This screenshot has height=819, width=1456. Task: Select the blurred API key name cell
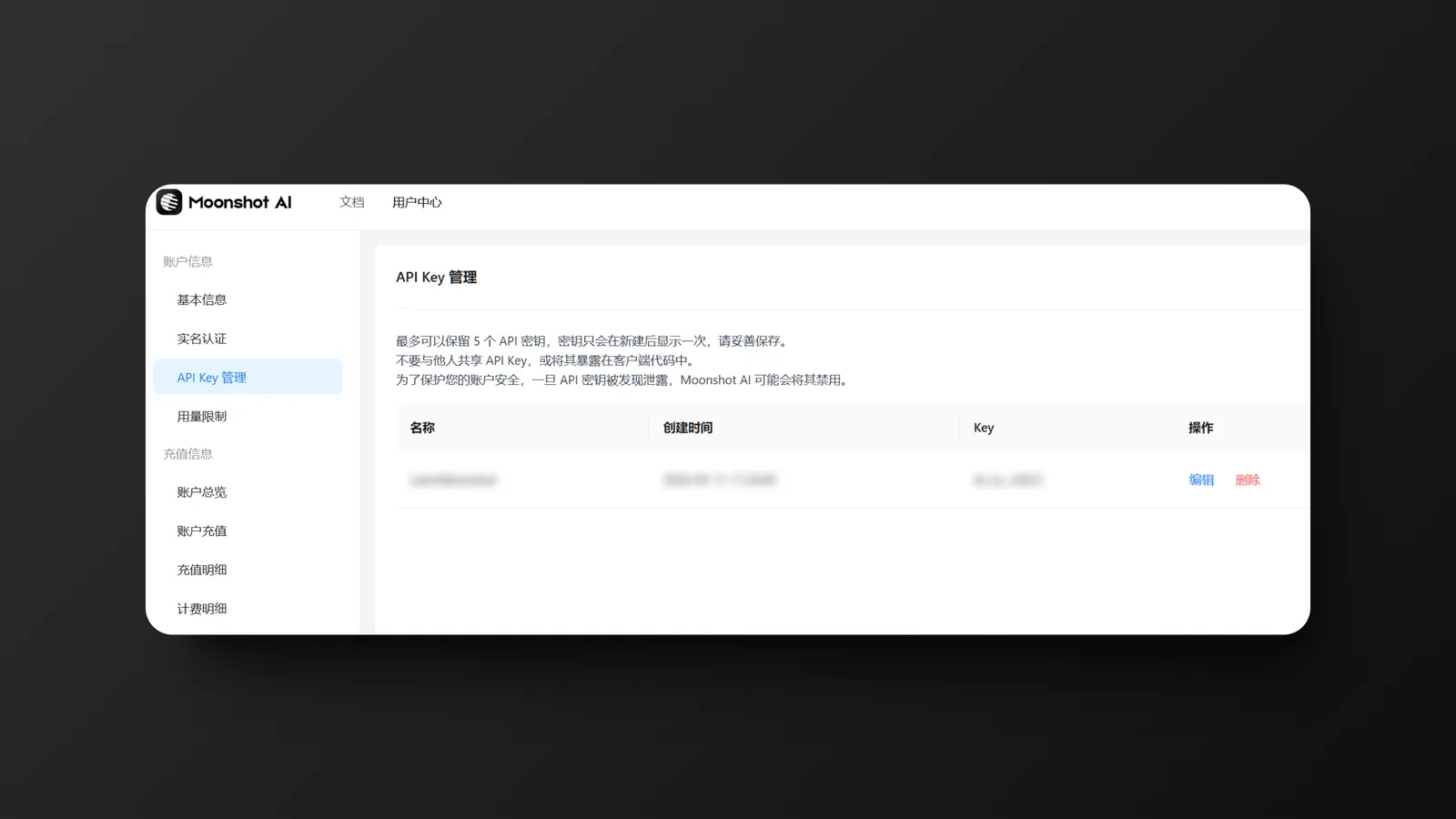pos(453,480)
